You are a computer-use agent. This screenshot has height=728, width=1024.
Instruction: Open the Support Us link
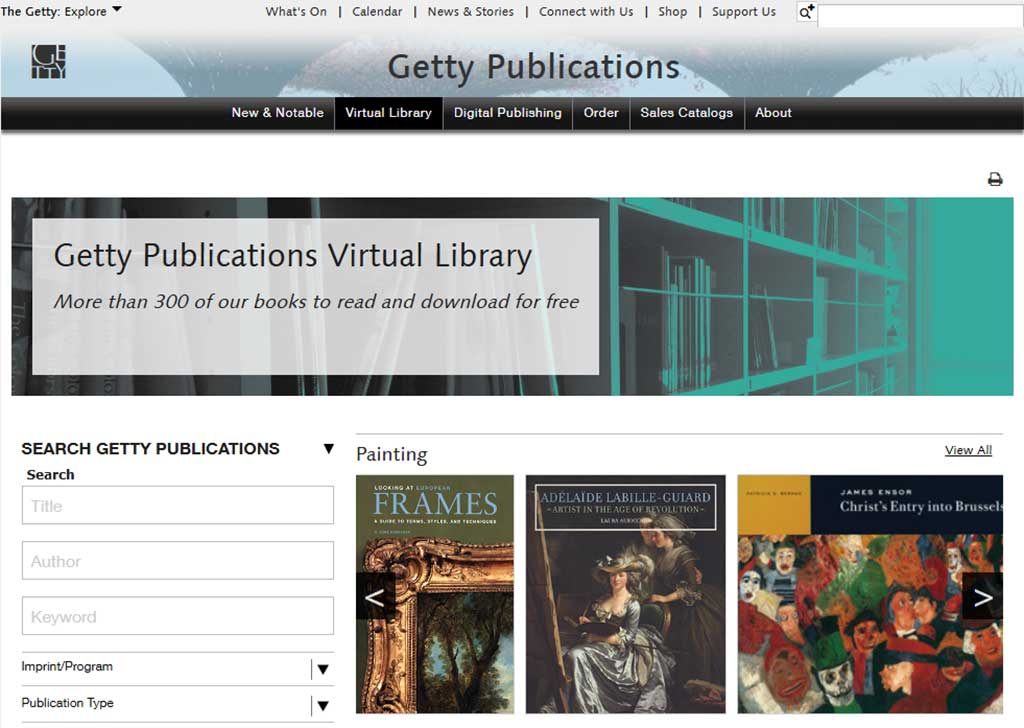pos(743,11)
